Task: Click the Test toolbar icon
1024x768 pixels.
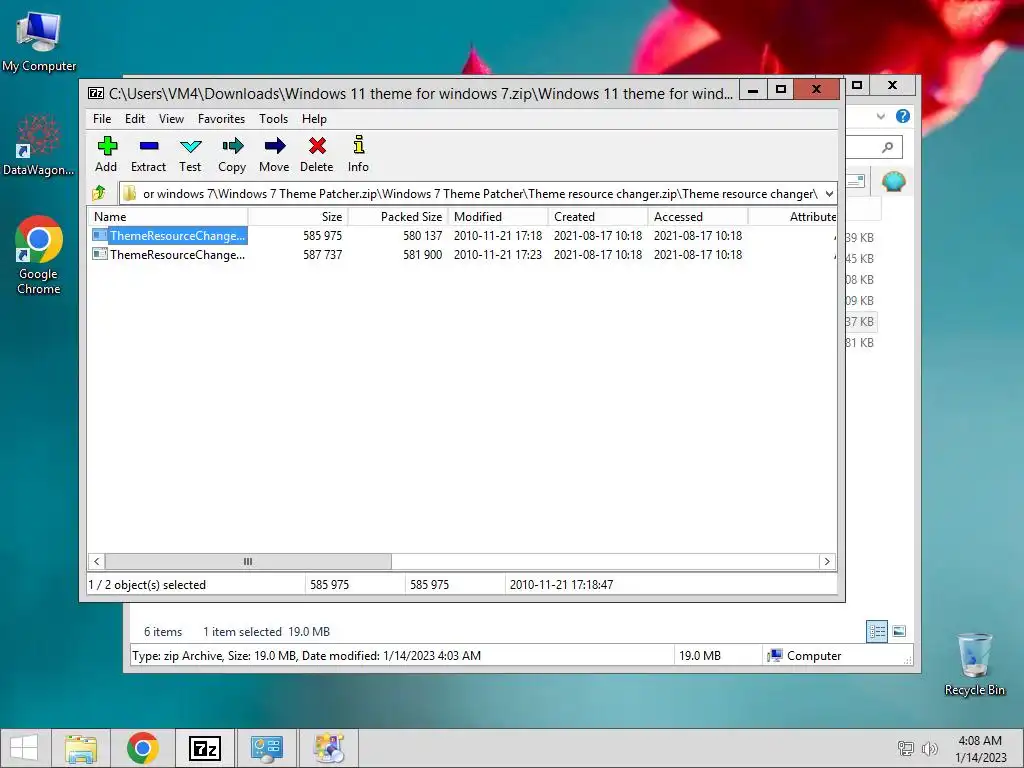Action: 190,154
